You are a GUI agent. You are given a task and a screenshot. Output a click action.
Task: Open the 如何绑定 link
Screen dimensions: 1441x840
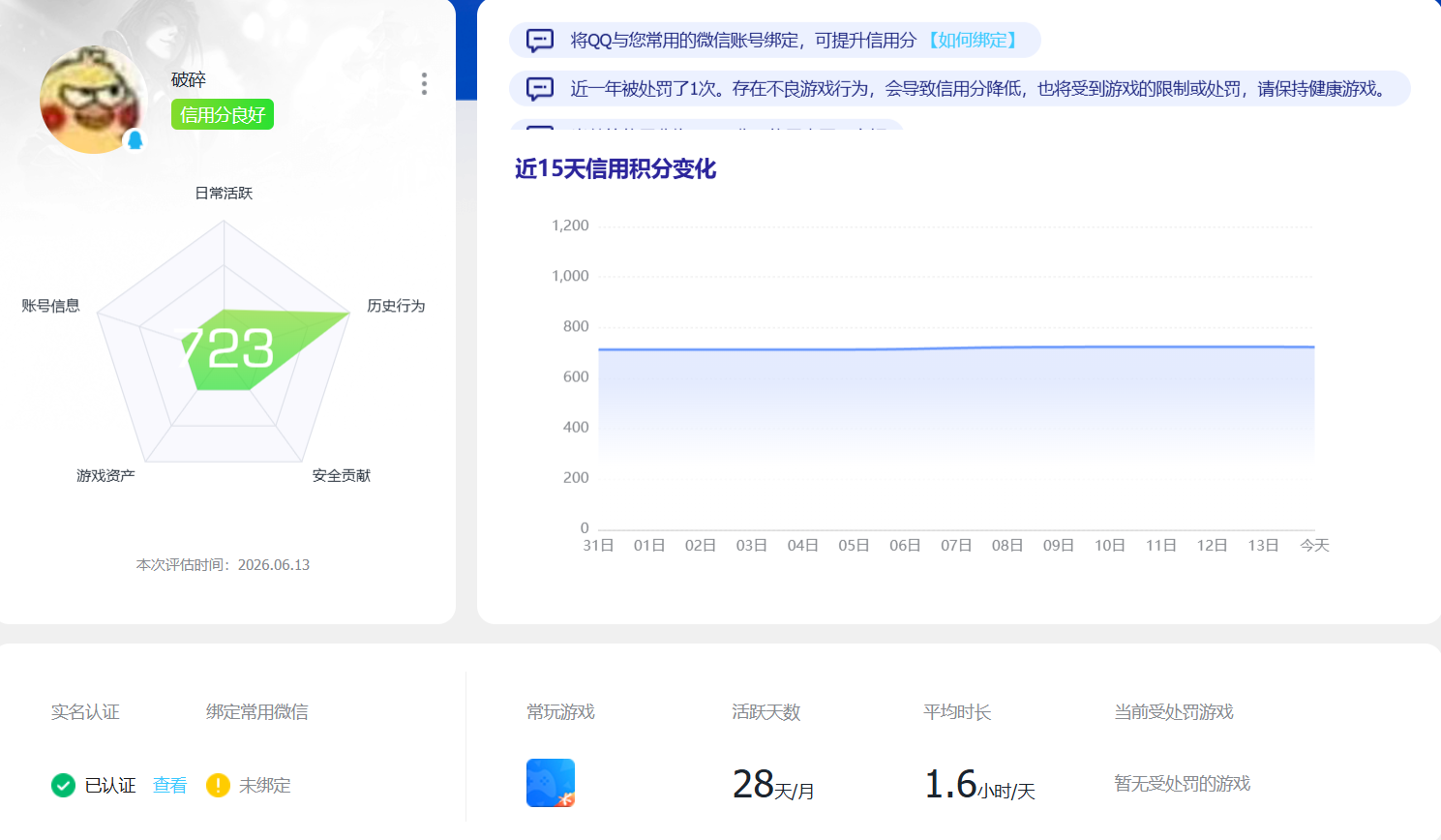click(973, 41)
